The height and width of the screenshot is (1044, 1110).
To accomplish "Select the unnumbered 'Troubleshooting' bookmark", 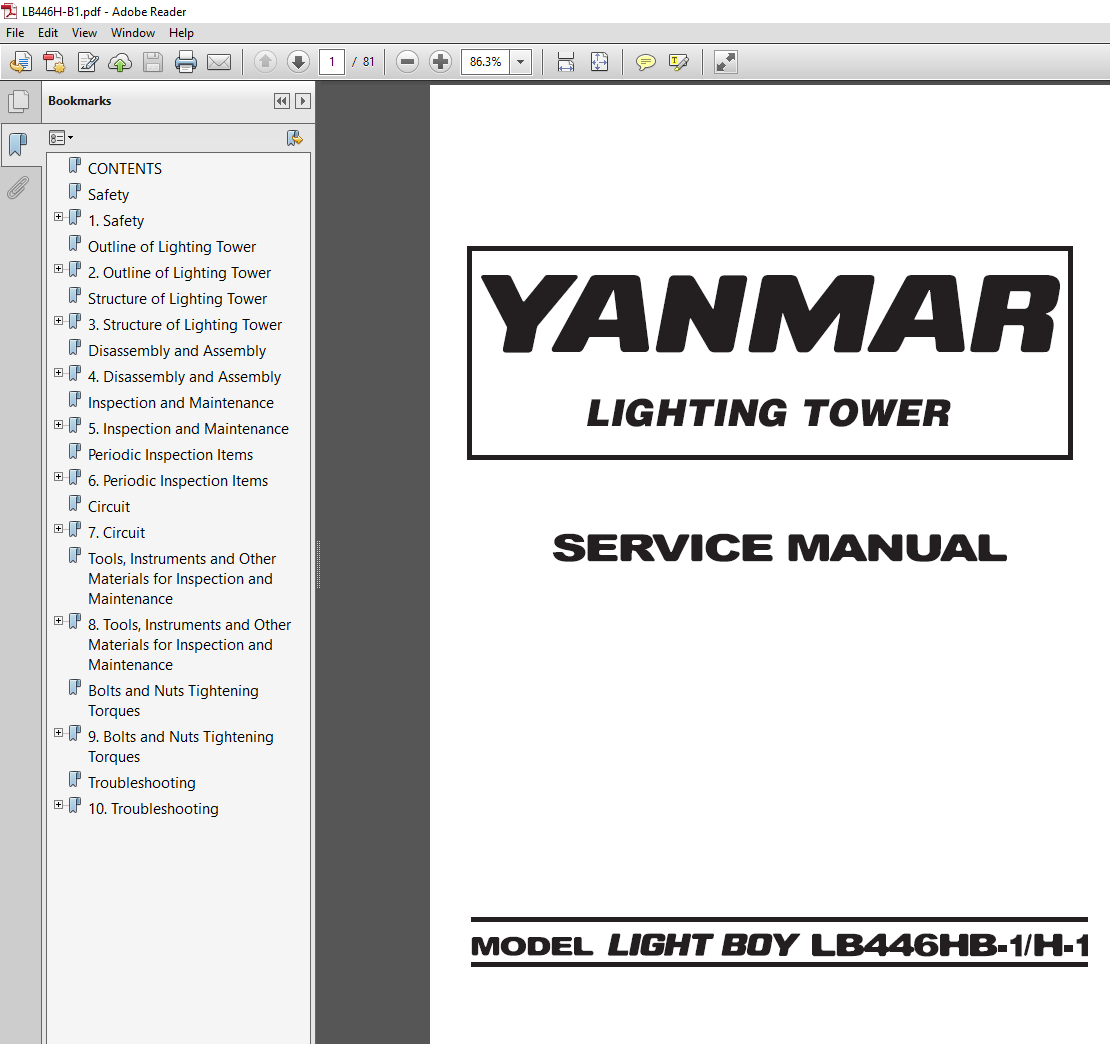I will pyautogui.click(x=142, y=783).
